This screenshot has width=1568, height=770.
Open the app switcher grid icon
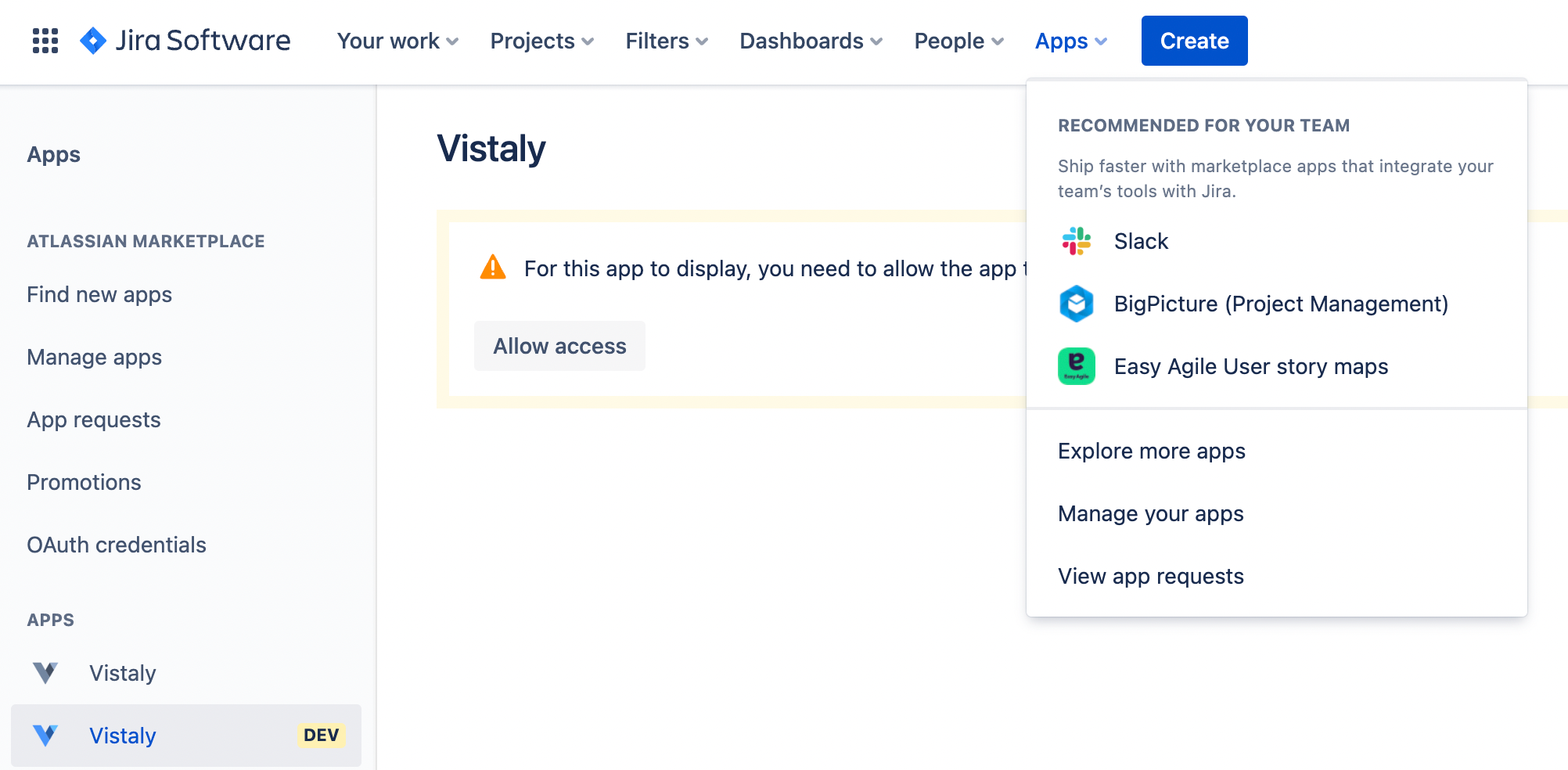[x=45, y=41]
